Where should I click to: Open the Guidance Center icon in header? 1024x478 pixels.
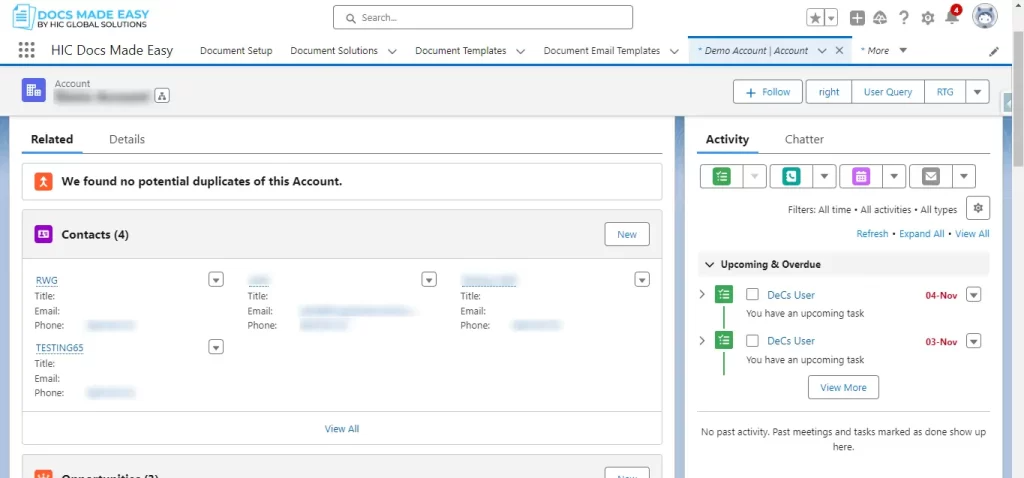pyautogui.click(x=880, y=18)
